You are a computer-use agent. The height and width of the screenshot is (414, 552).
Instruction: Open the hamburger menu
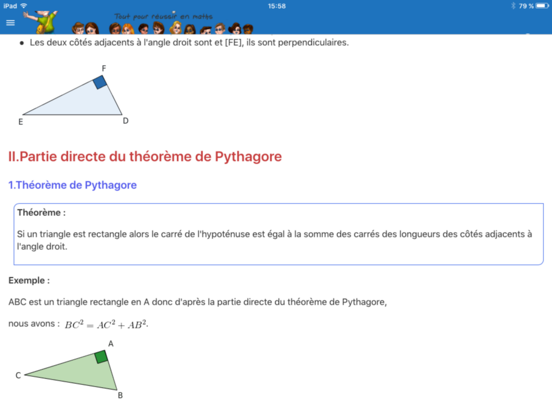click(11, 23)
